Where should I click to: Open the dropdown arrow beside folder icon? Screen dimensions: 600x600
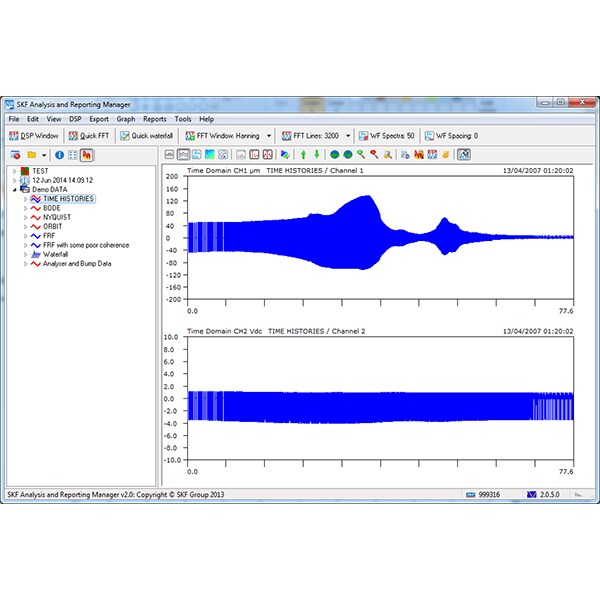point(44,155)
